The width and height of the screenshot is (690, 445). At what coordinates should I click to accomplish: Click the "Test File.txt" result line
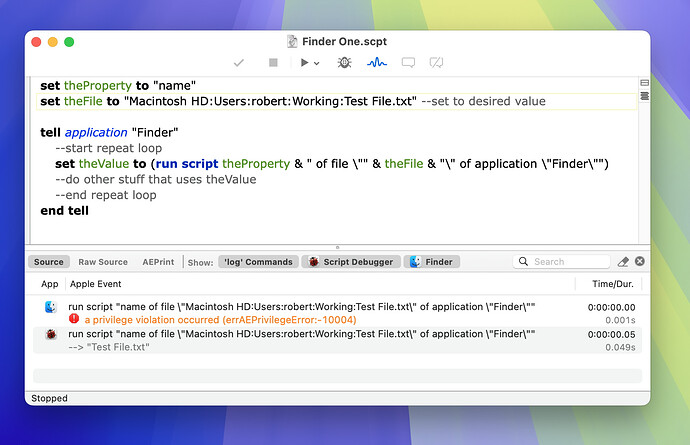point(109,347)
